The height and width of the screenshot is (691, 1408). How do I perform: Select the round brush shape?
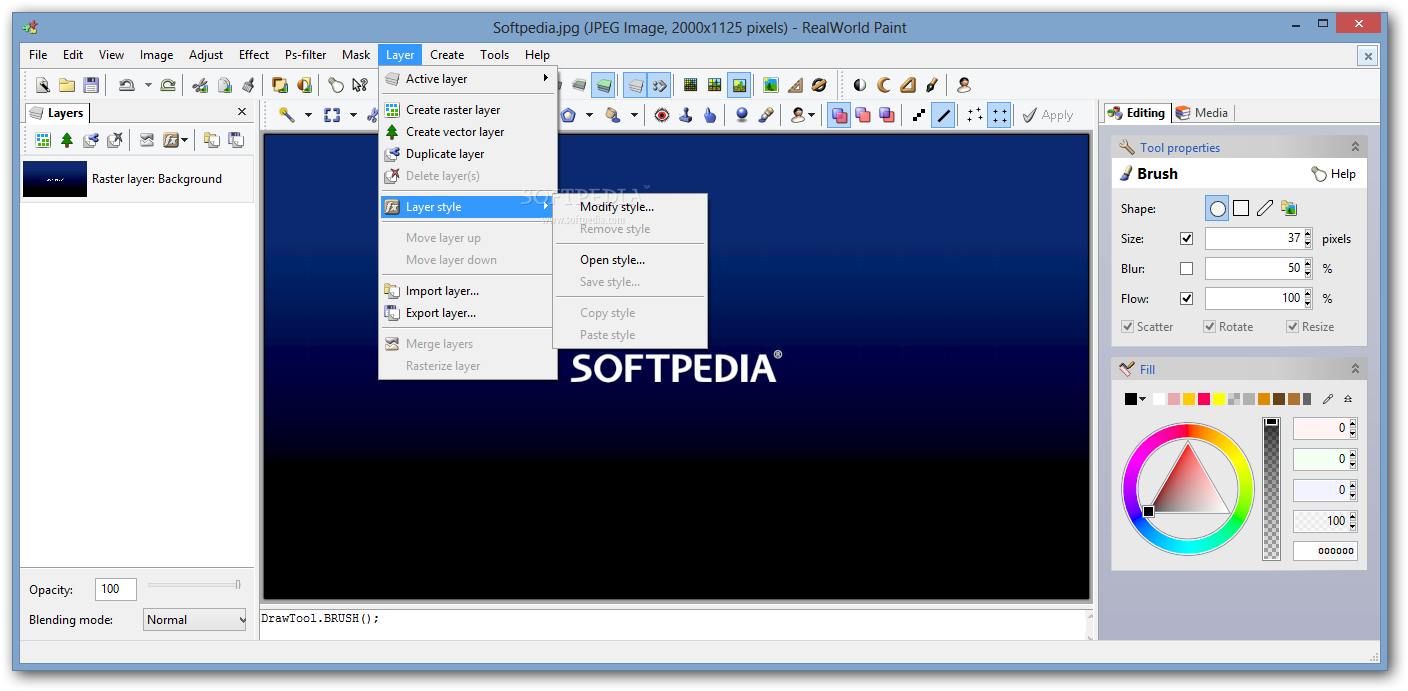[1217, 209]
